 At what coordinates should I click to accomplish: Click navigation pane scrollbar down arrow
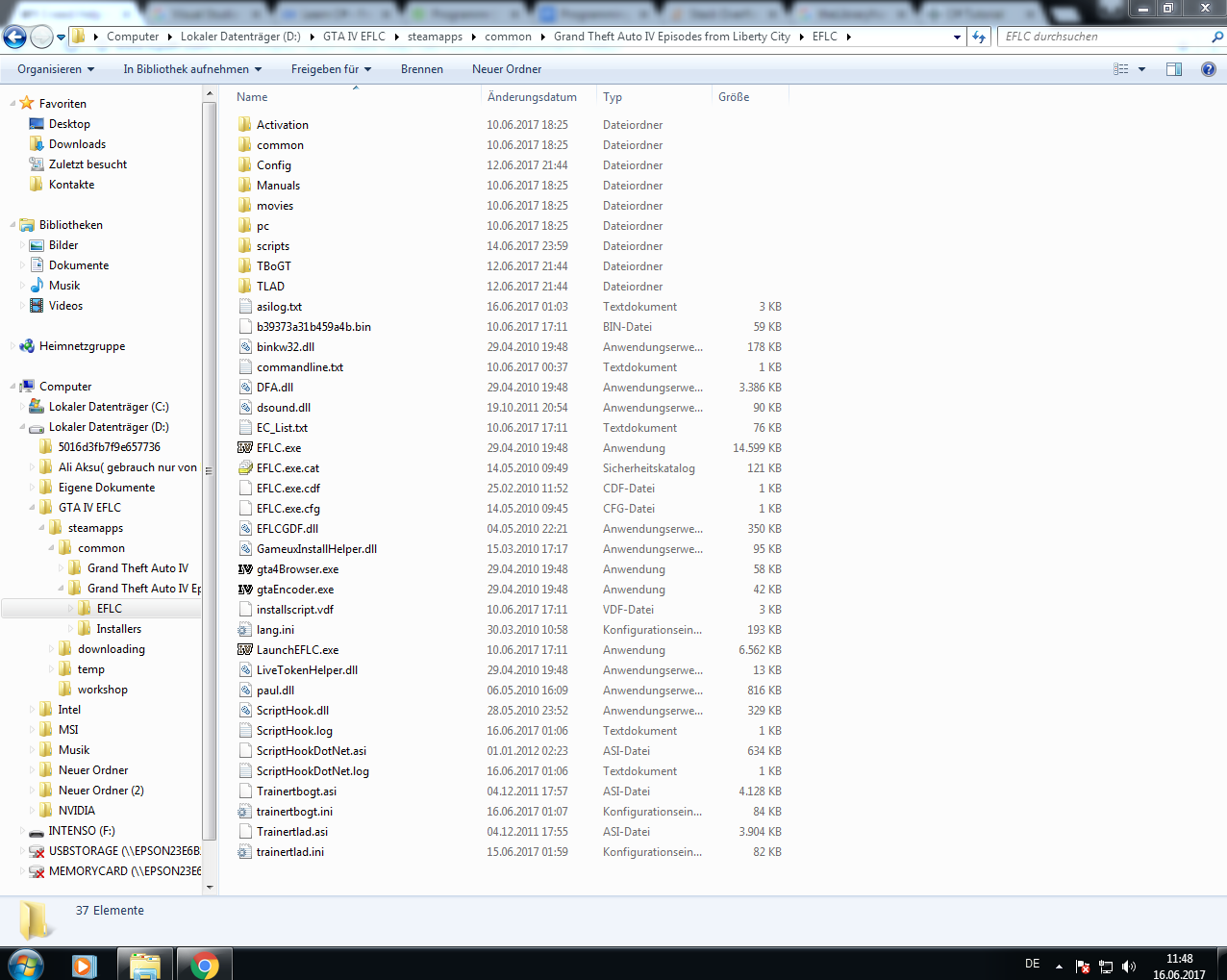coord(210,887)
